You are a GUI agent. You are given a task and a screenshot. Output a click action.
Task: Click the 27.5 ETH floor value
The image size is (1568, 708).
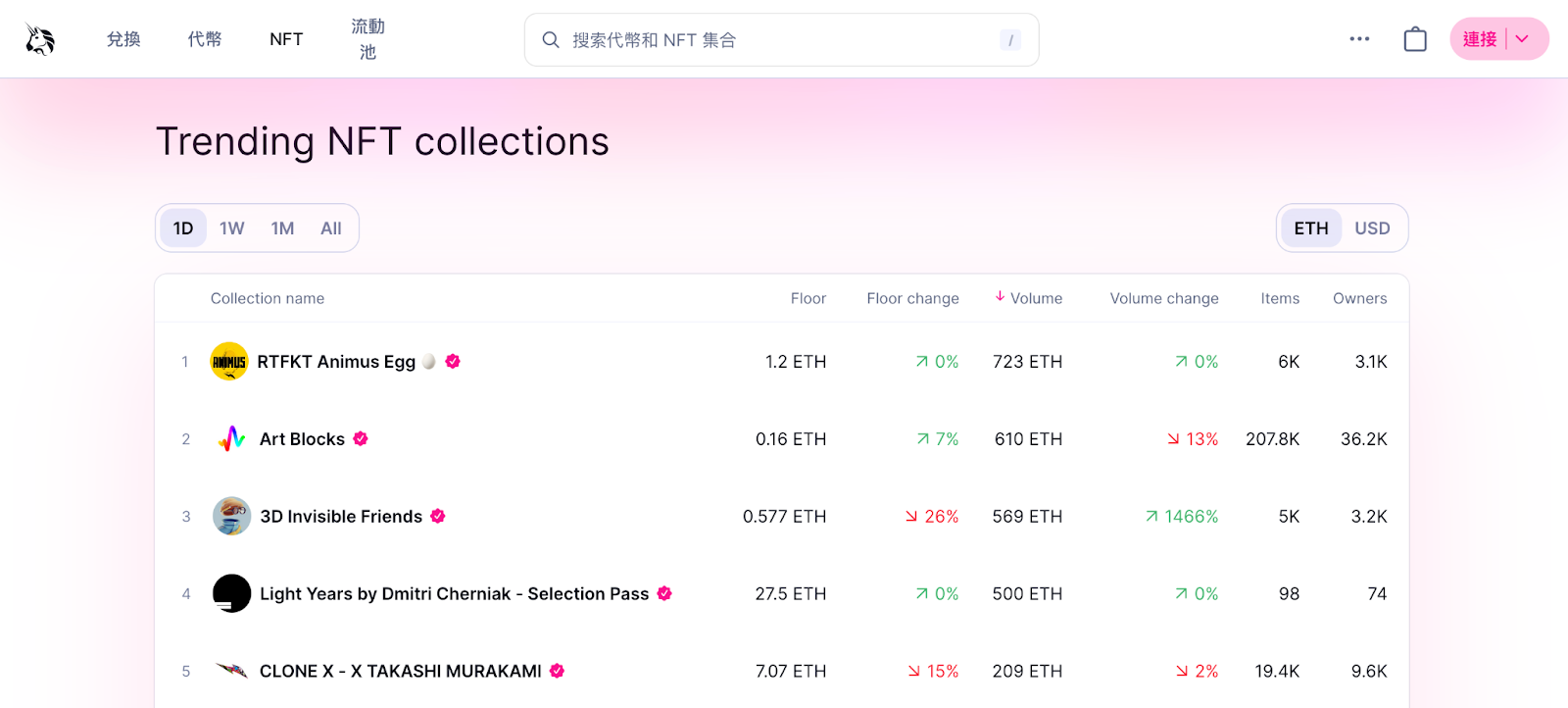(791, 594)
